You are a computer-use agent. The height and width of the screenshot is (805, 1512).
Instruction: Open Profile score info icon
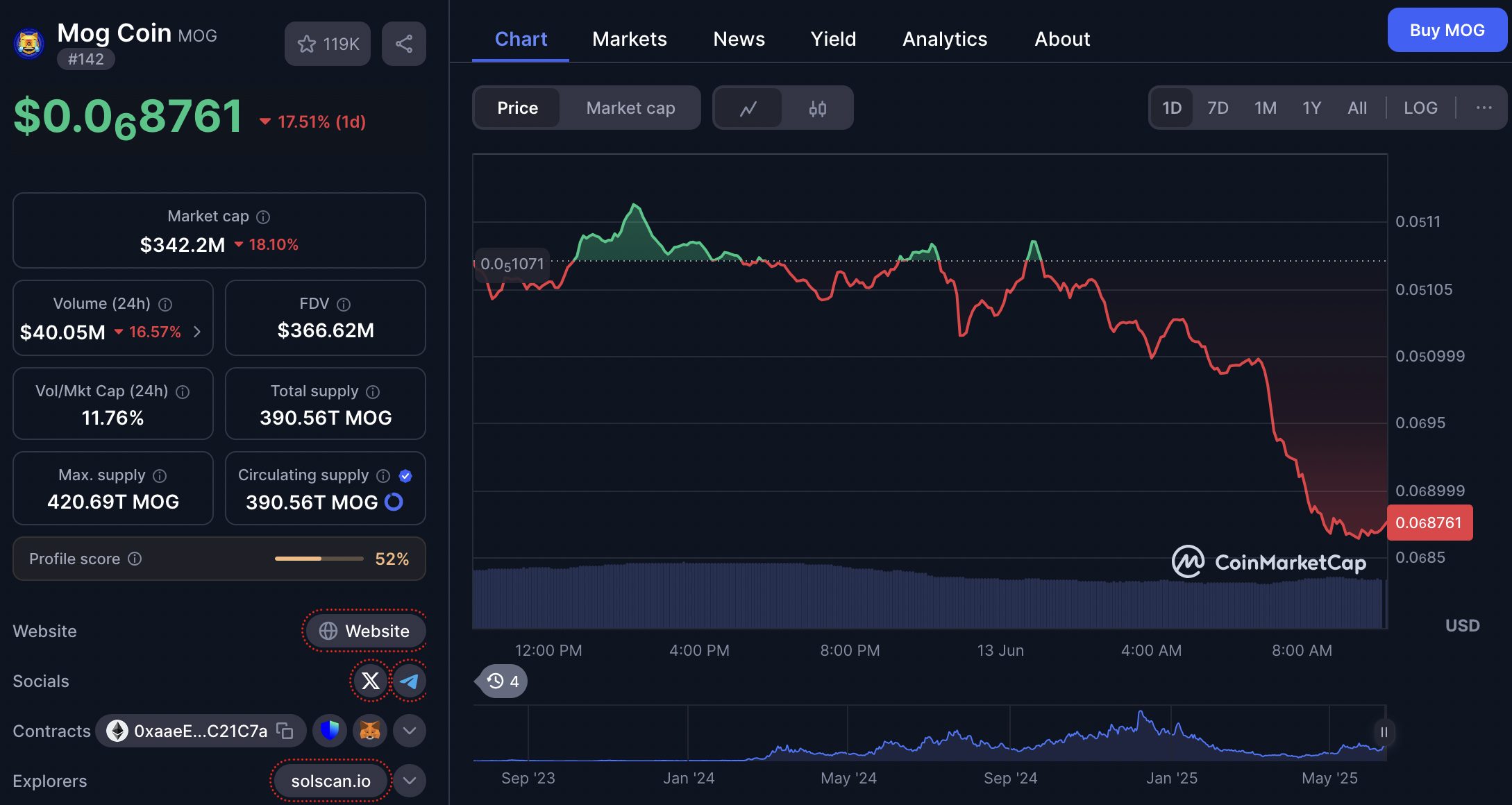(135, 559)
